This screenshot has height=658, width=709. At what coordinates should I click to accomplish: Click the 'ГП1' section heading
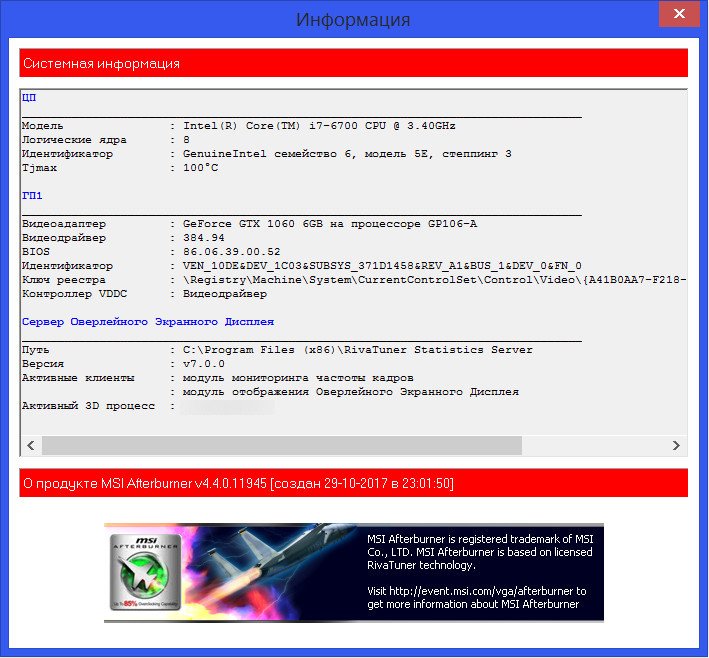[32, 195]
